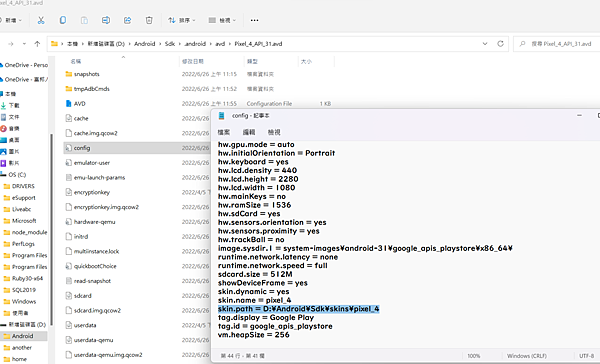Image resolution: width=600 pixels, height=364 pixels.
Task: Select the Sdk breadcrumb in address bar
Action: click(x=170, y=44)
